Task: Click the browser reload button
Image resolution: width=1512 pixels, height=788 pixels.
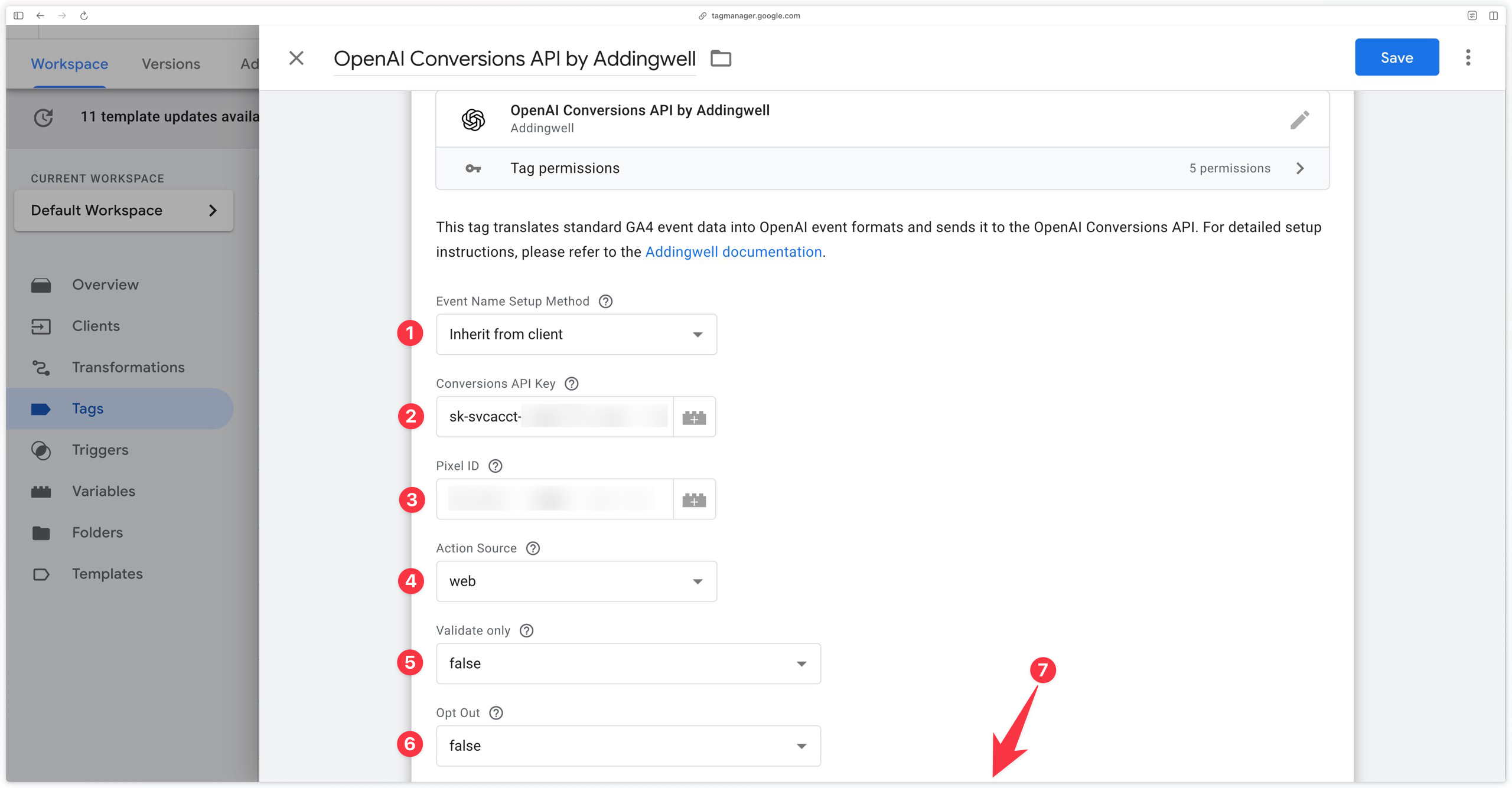Action: tap(84, 15)
